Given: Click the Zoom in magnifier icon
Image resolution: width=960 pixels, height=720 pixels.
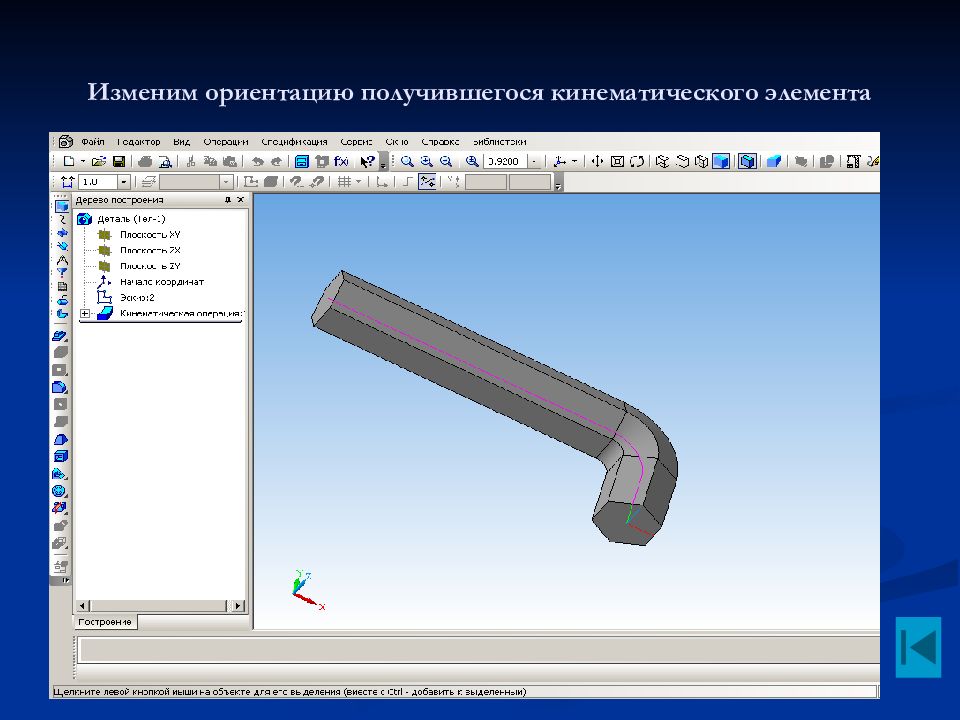Looking at the screenshot, I should (427, 162).
